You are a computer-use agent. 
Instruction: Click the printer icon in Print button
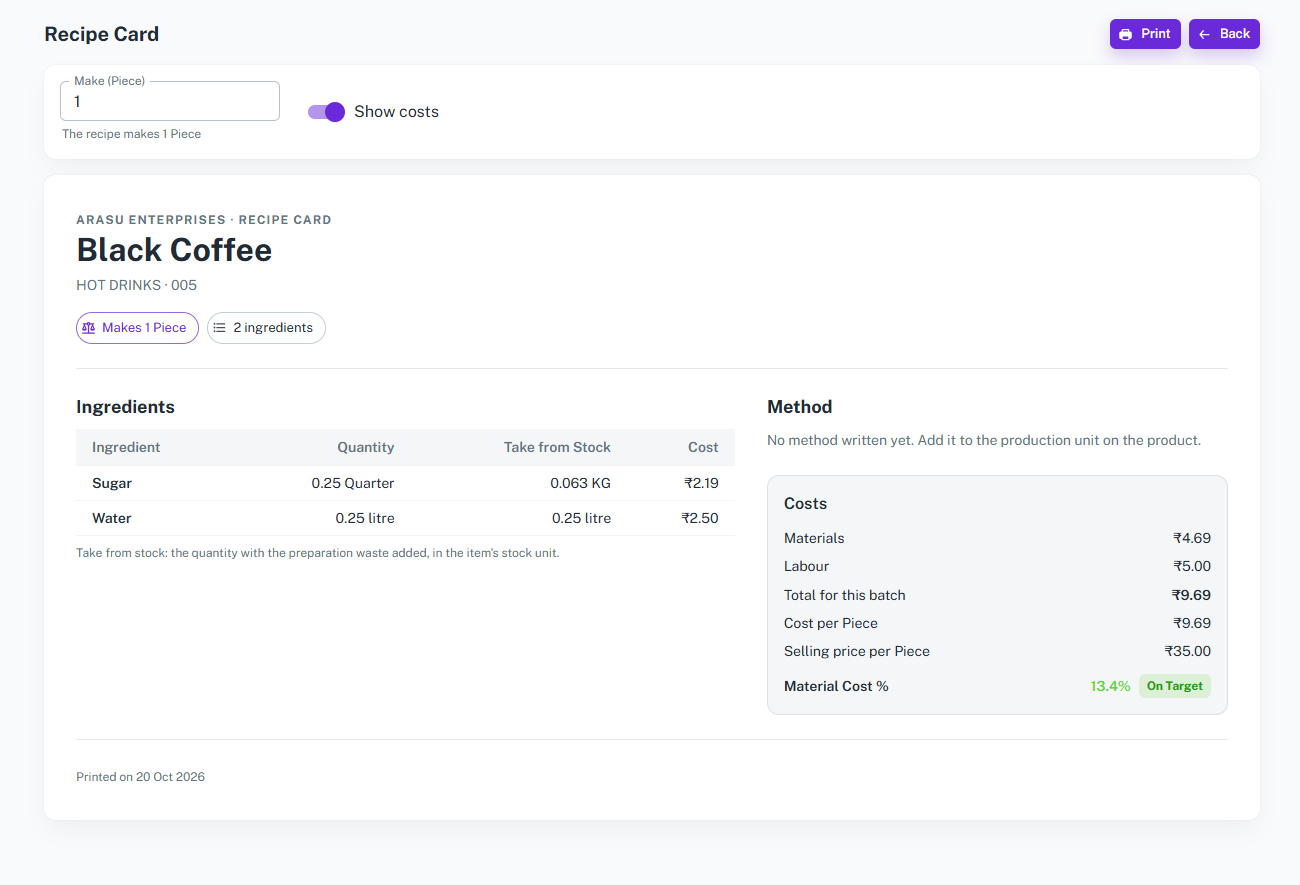point(1125,34)
